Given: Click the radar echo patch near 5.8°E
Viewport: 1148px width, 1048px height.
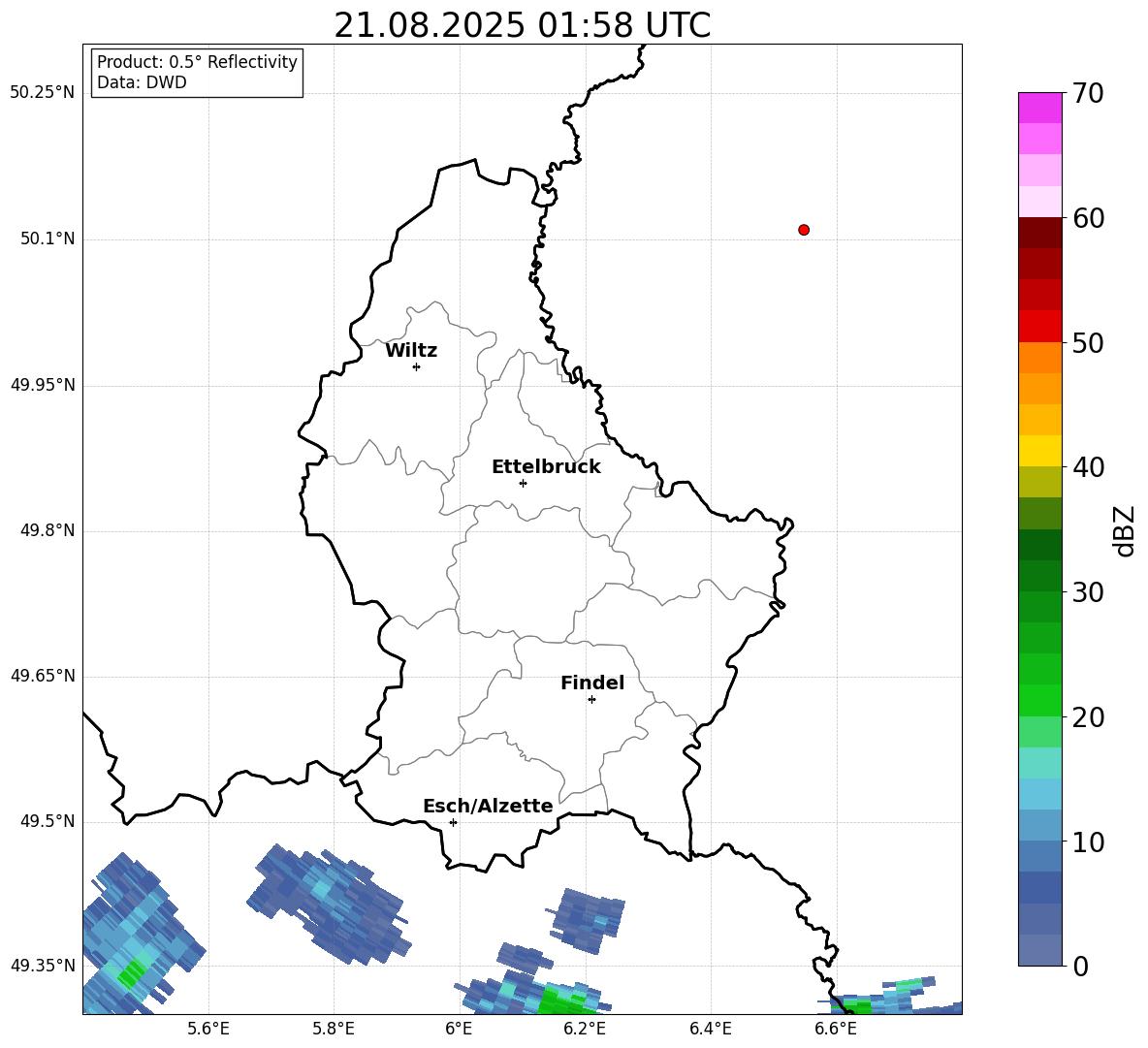Looking at the screenshot, I should pos(328,904).
